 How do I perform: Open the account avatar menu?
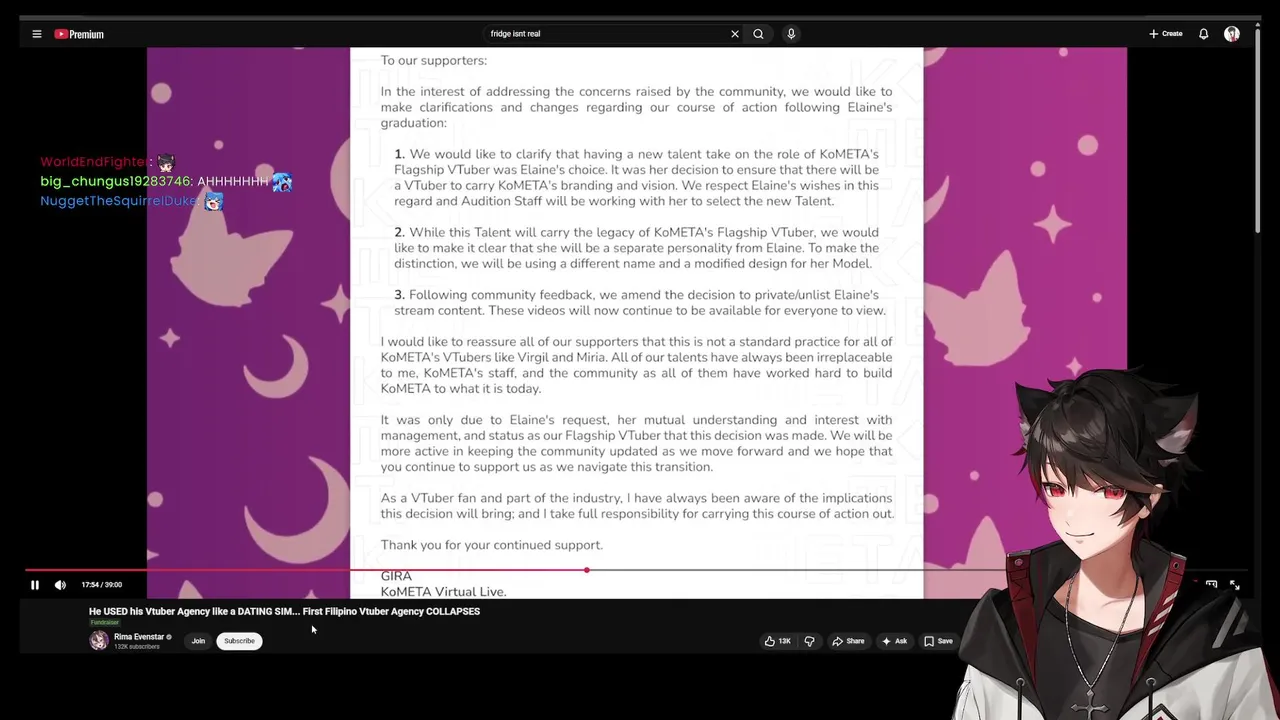pos(1232,34)
